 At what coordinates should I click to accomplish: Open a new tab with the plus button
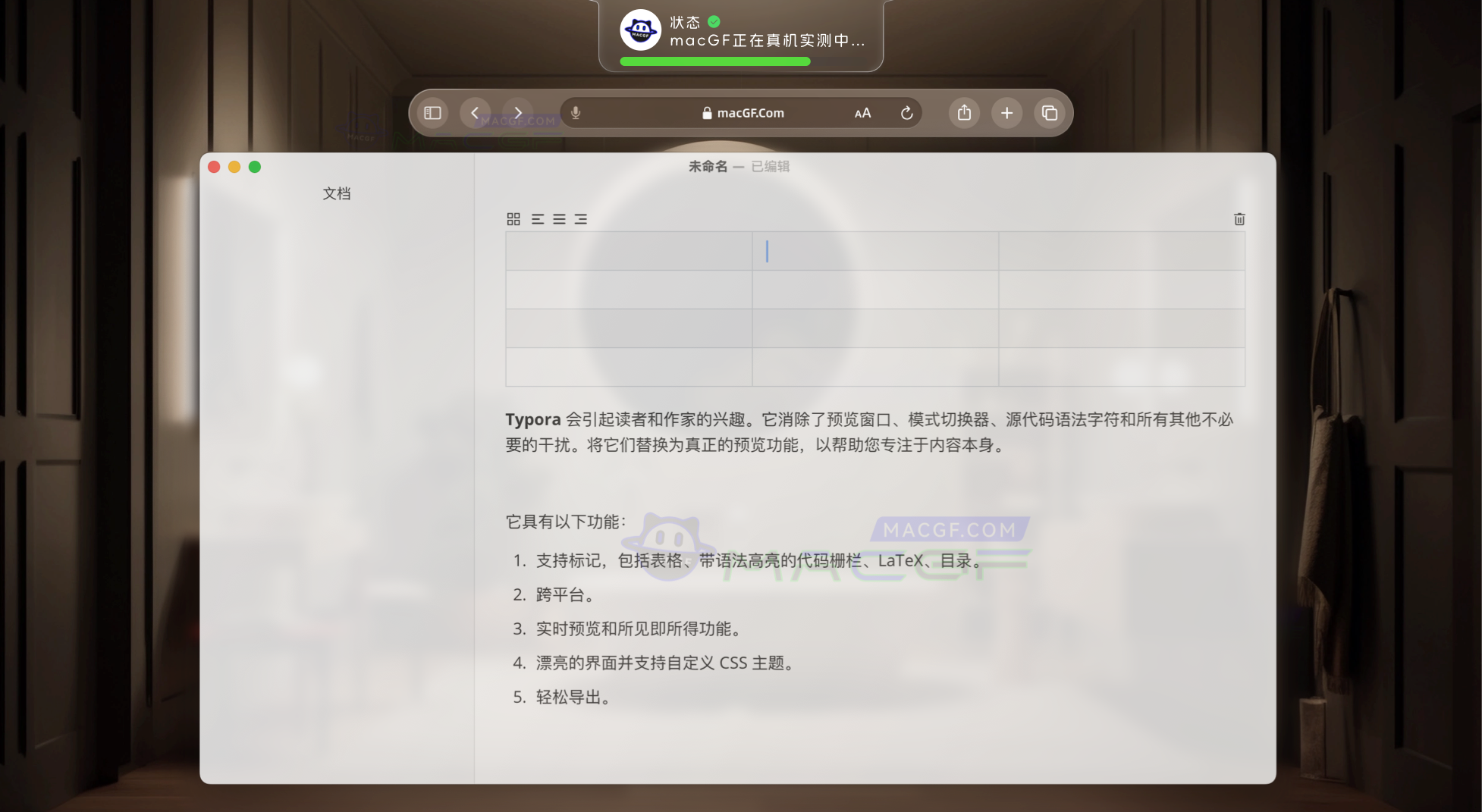pyautogui.click(x=1006, y=112)
